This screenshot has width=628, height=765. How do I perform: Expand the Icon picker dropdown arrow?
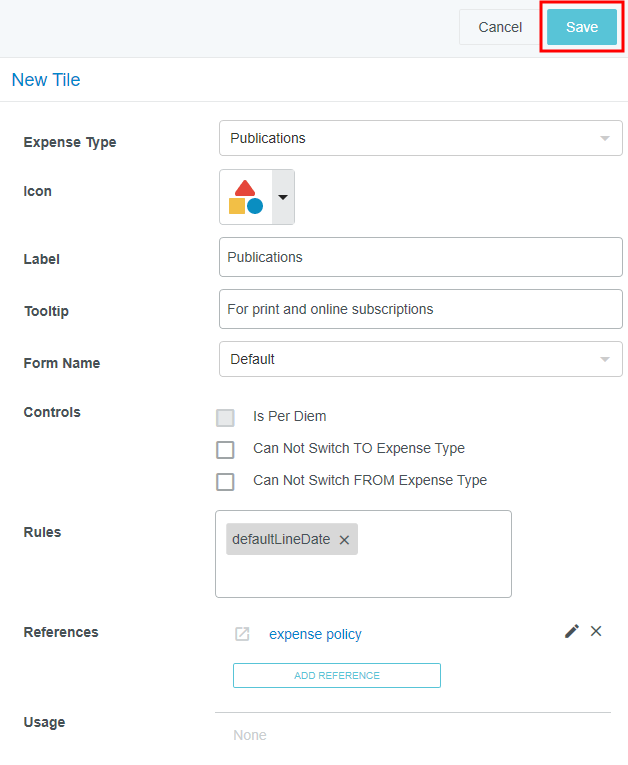point(283,197)
